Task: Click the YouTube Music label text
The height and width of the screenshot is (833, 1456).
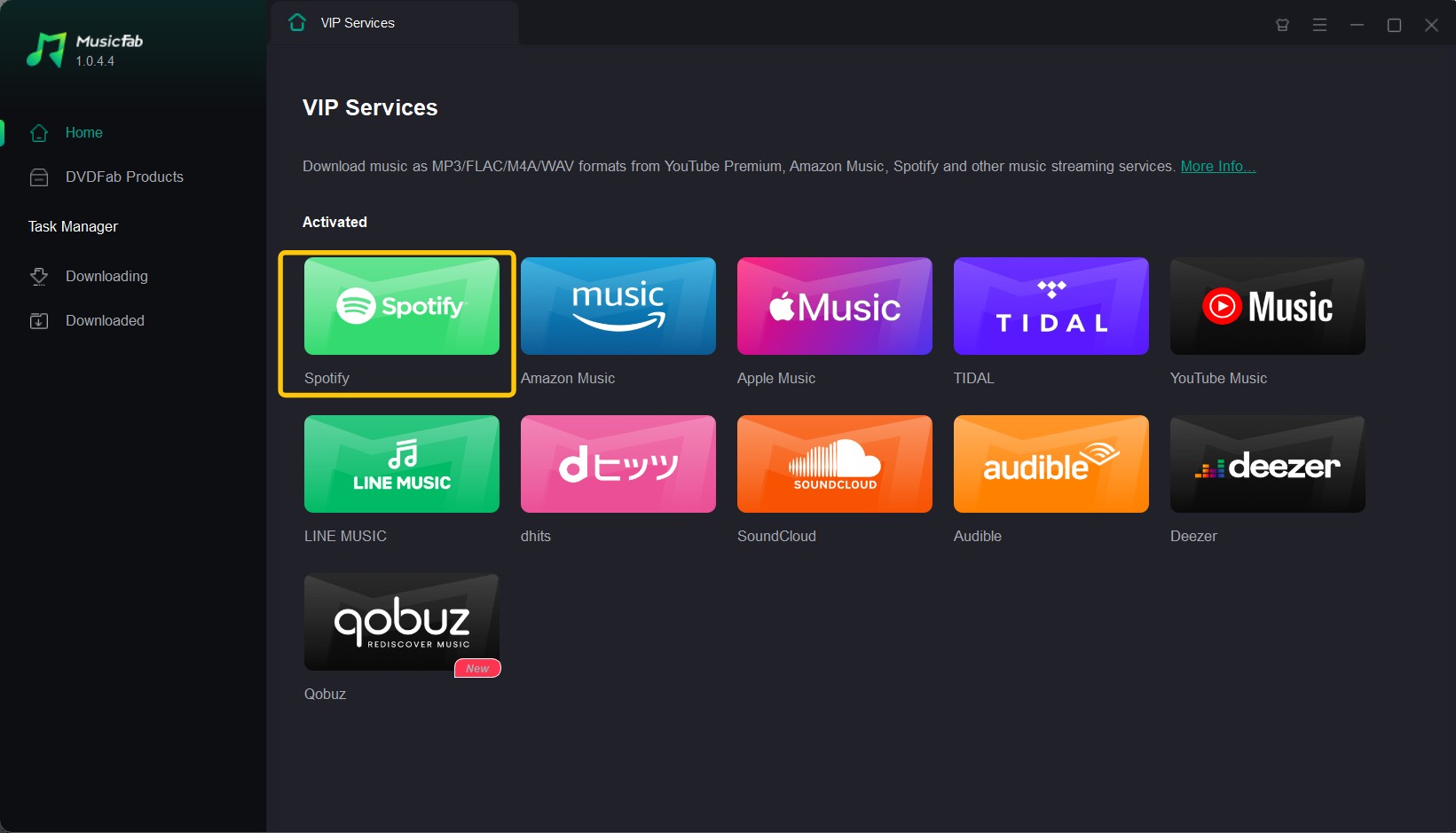Action: [x=1218, y=378]
